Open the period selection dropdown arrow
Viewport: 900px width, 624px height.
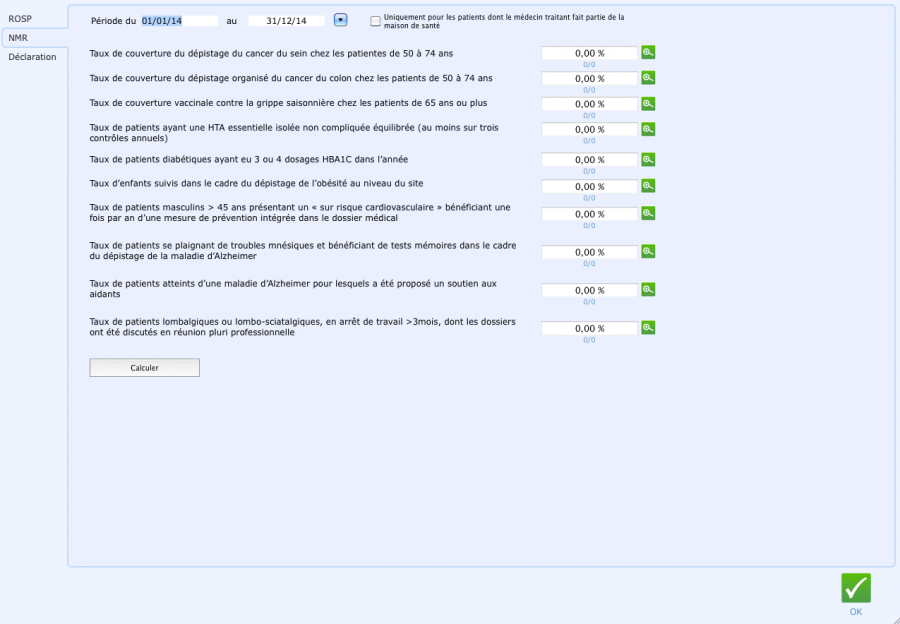pyautogui.click(x=340, y=20)
